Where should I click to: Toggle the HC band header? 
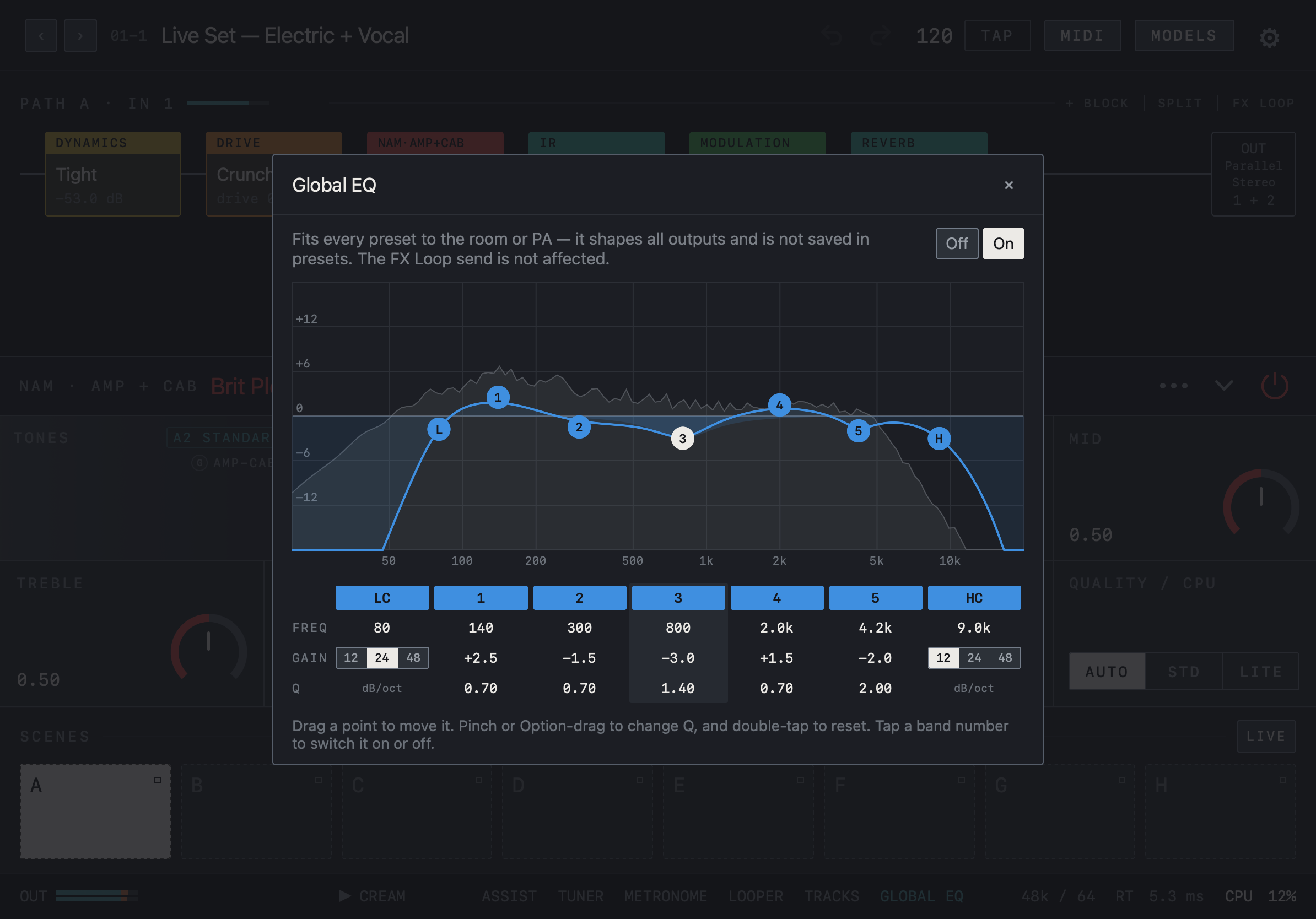coord(974,598)
